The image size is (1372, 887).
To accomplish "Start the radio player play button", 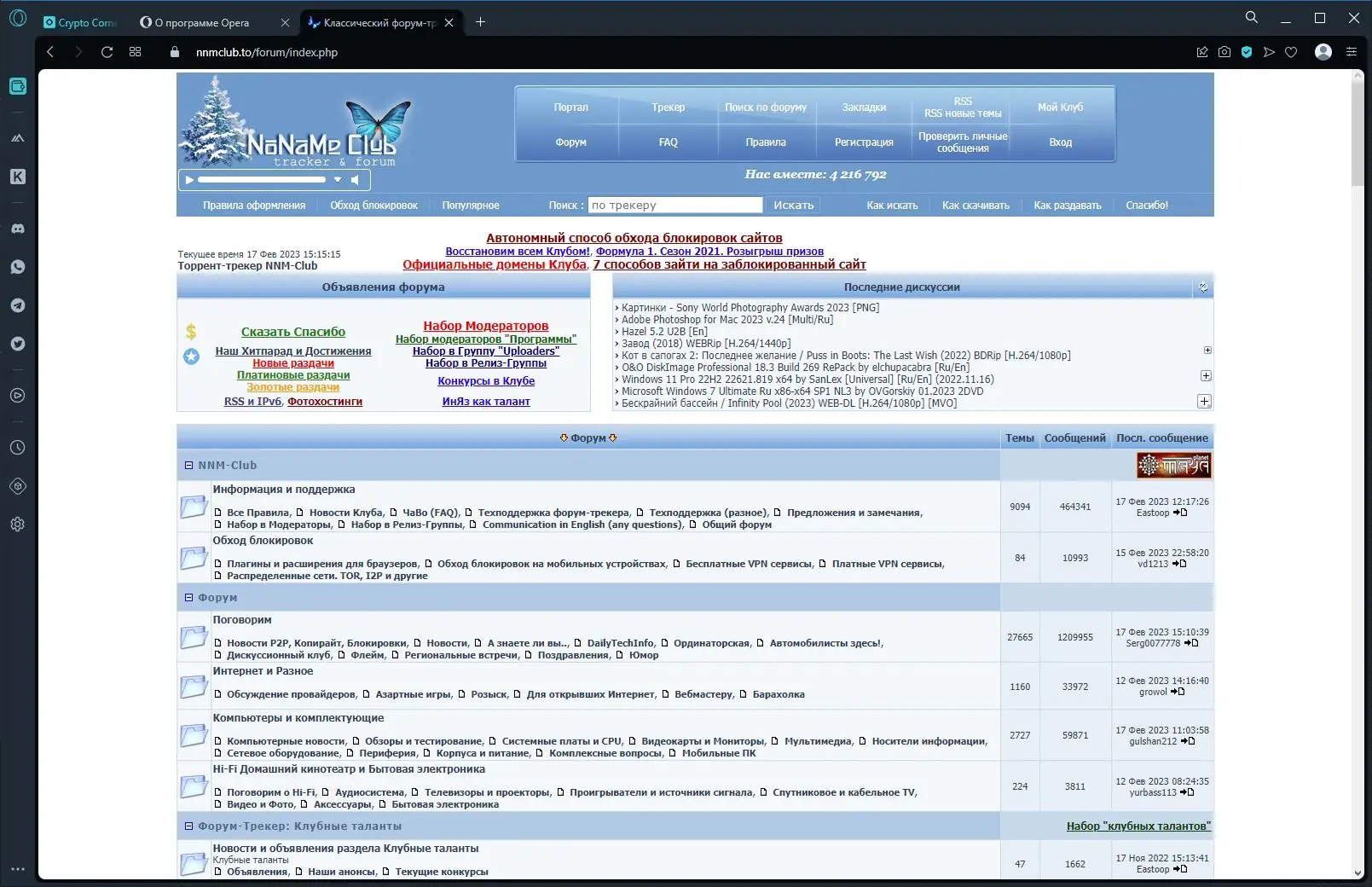I will point(189,180).
